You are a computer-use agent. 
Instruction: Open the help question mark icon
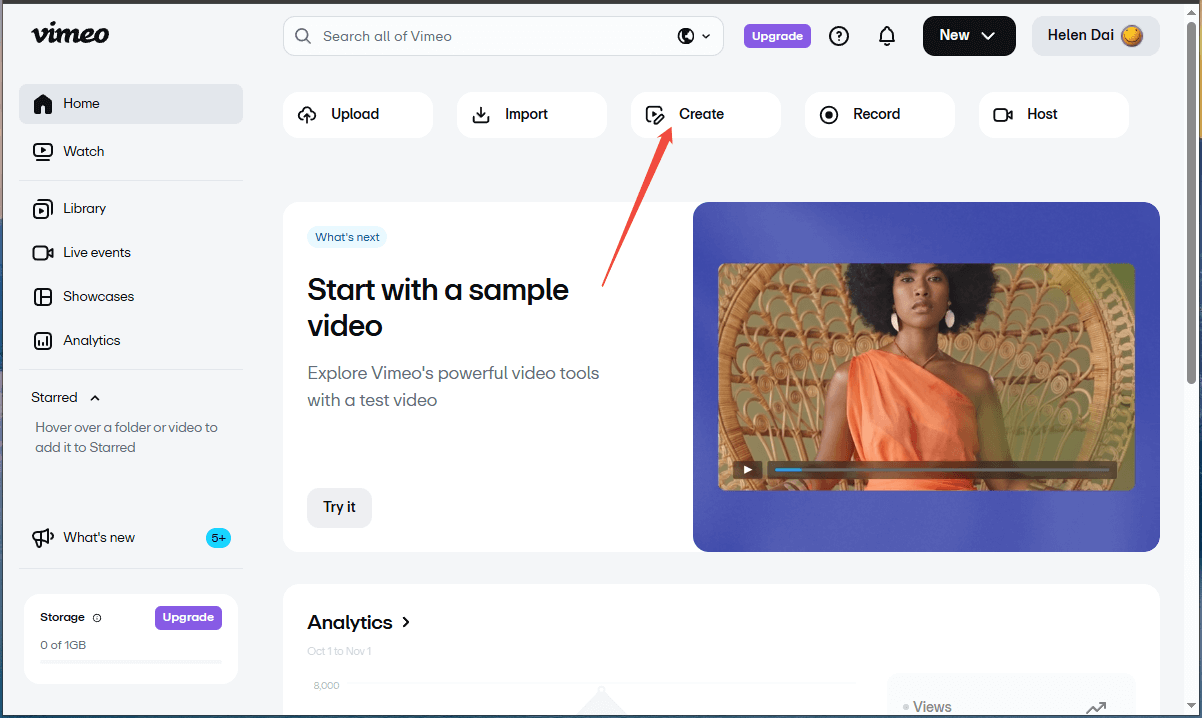click(x=838, y=36)
